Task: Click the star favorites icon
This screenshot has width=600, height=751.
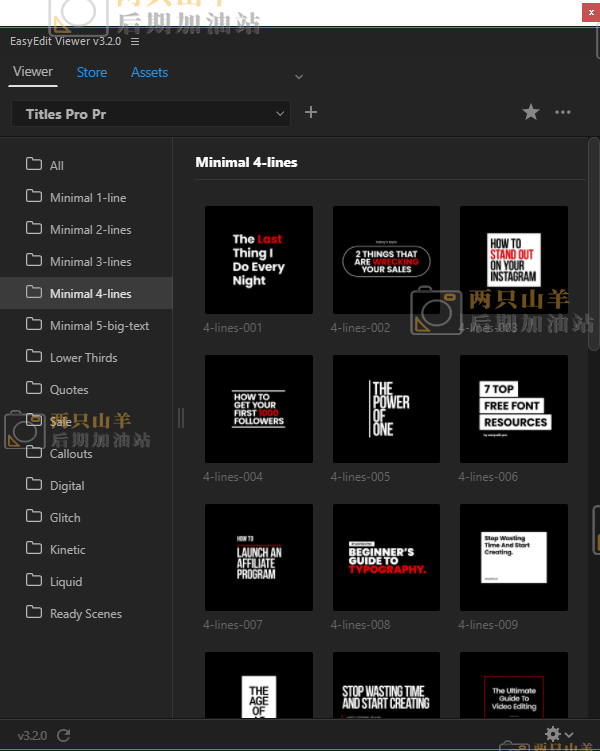Action: [x=531, y=113]
